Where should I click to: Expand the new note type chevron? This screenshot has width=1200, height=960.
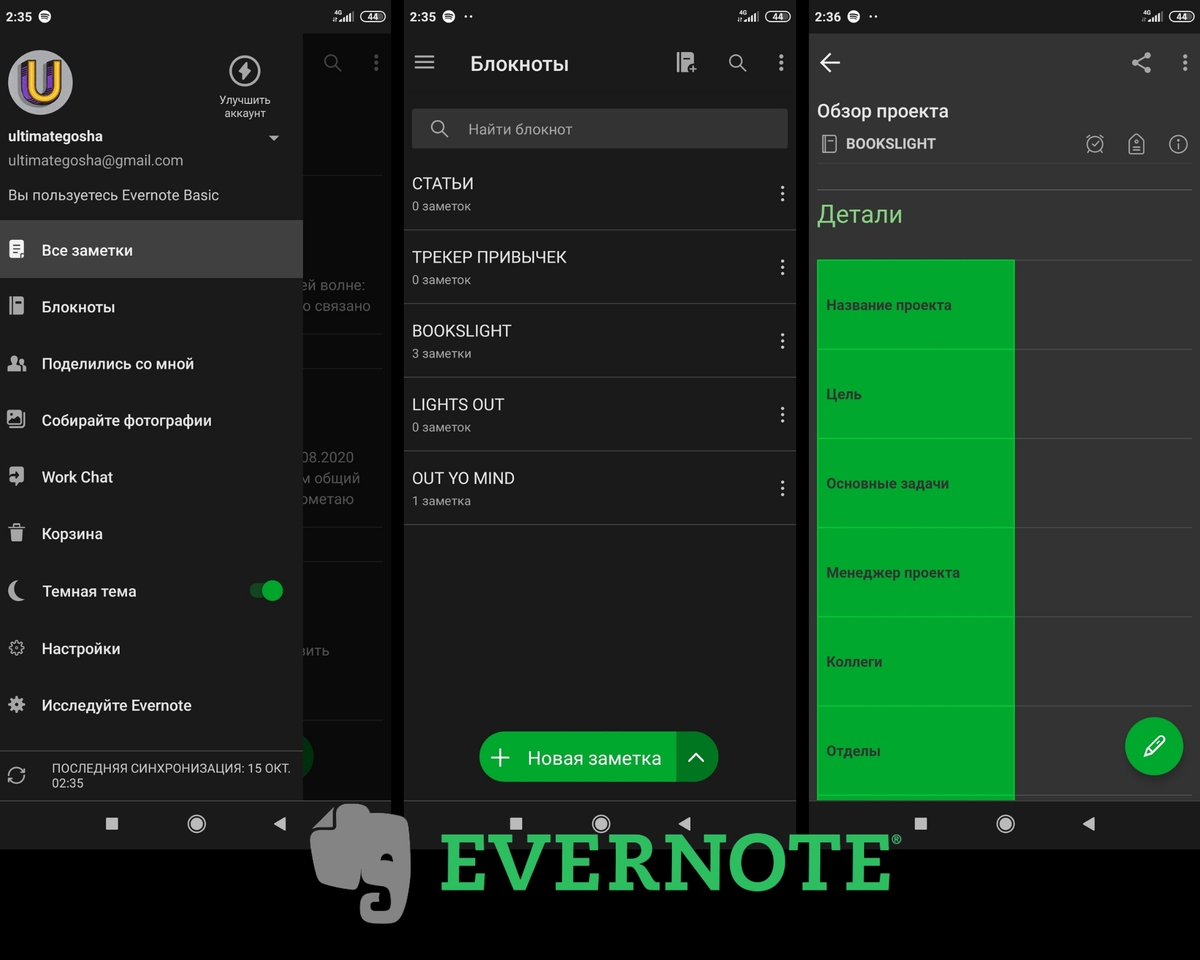coord(697,758)
